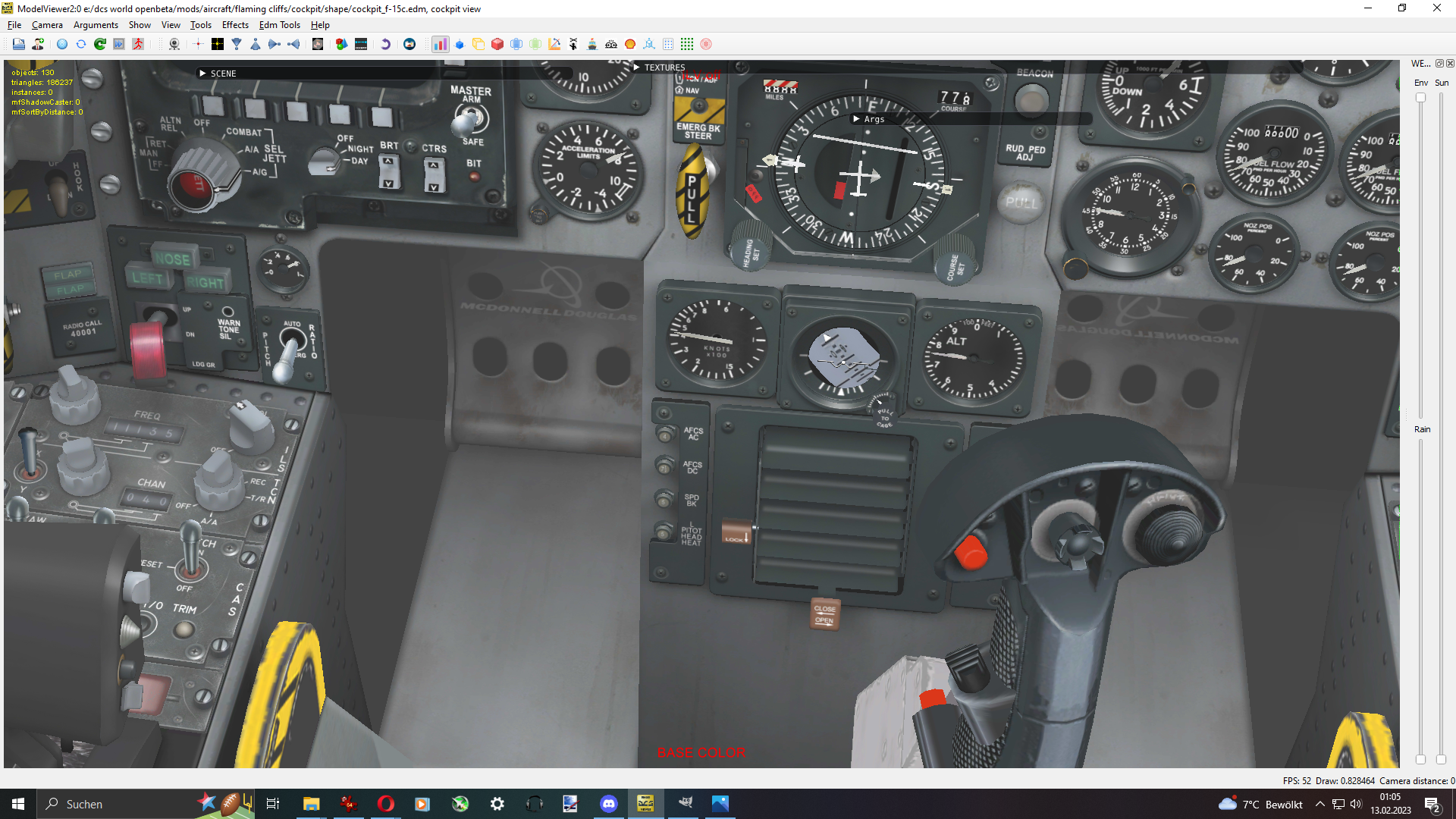Click the Sun slider handle

coord(1441,759)
